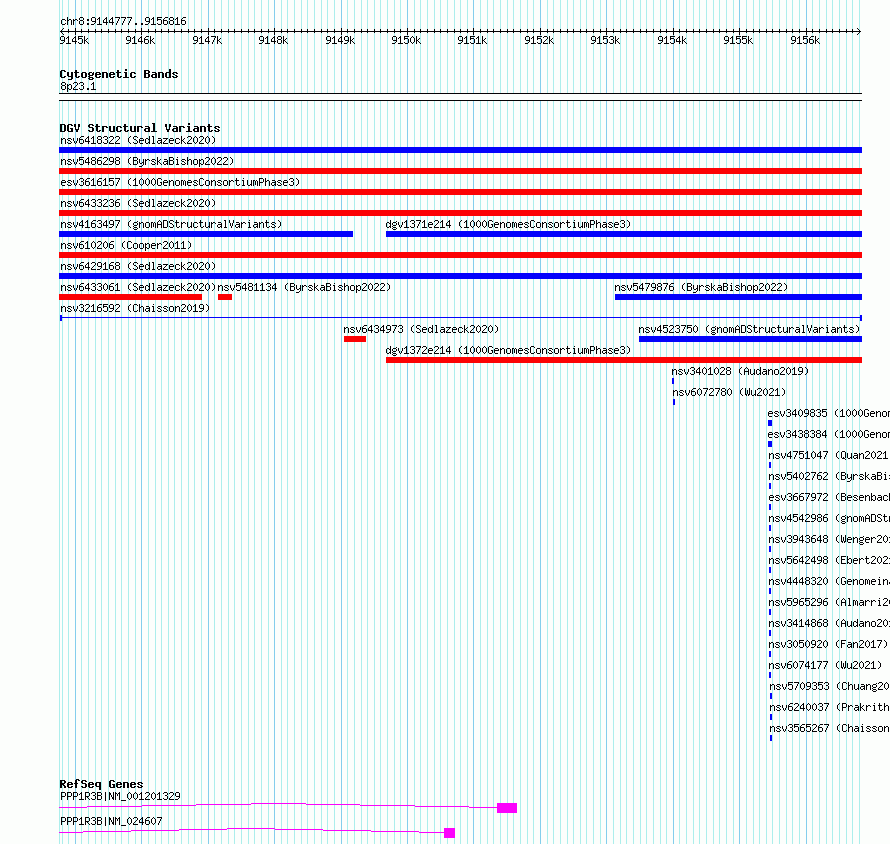Select the small red bar of nsv6434973

tap(355, 339)
